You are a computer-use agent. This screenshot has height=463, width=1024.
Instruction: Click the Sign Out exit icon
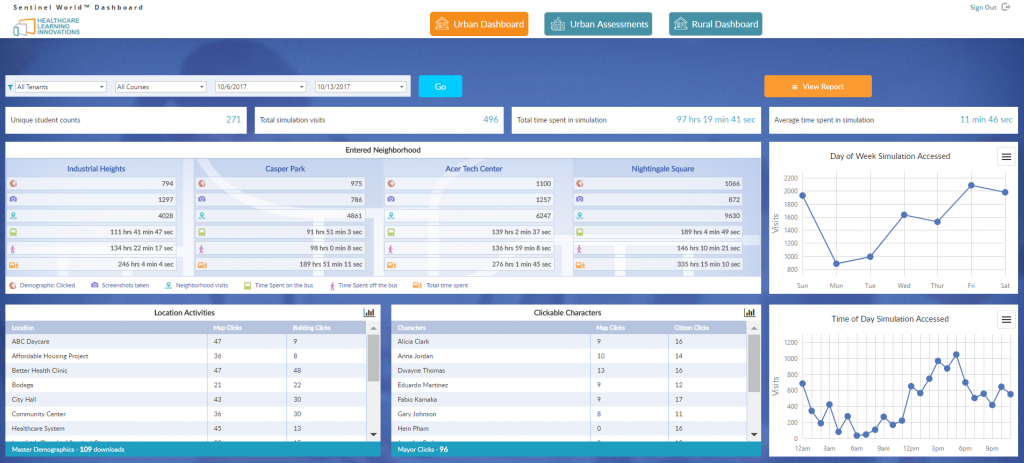[x=1007, y=8]
